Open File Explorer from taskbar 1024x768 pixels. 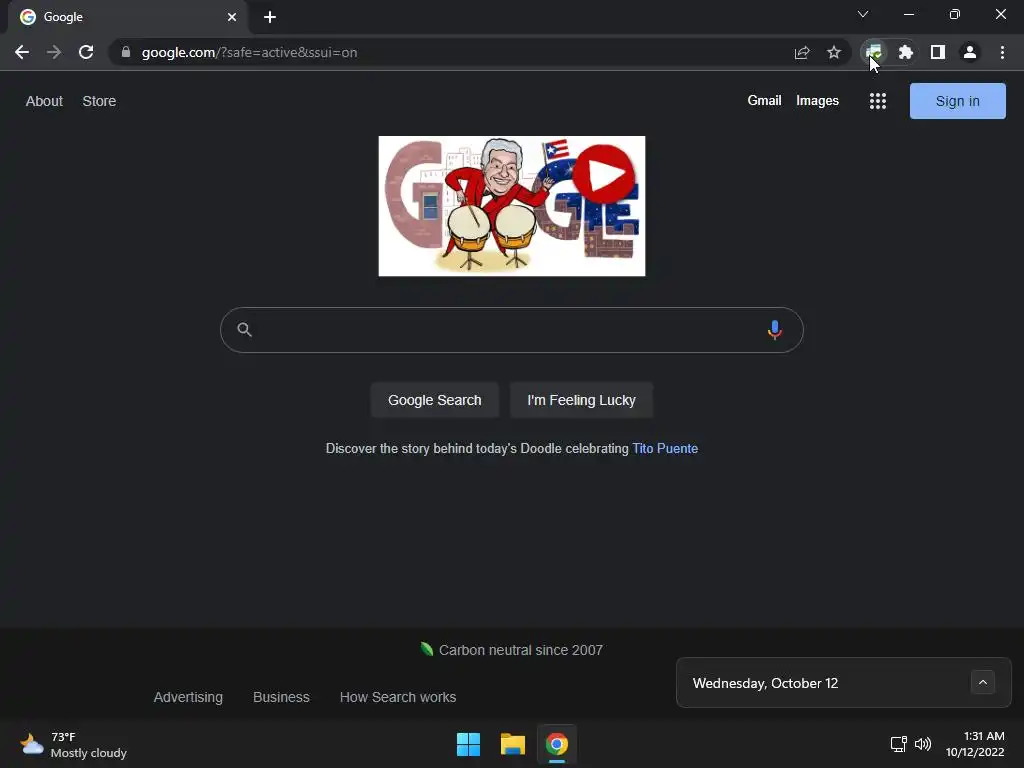[x=513, y=744]
